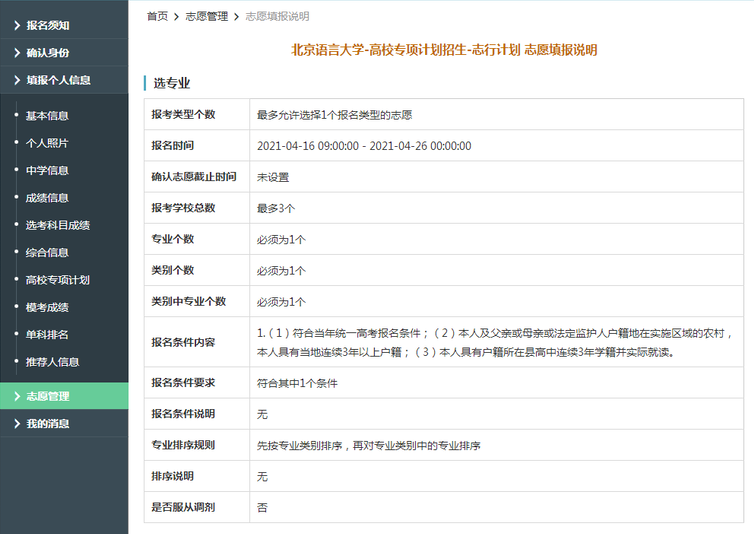Click the 确认志愿截止时间 row label

(x=194, y=177)
